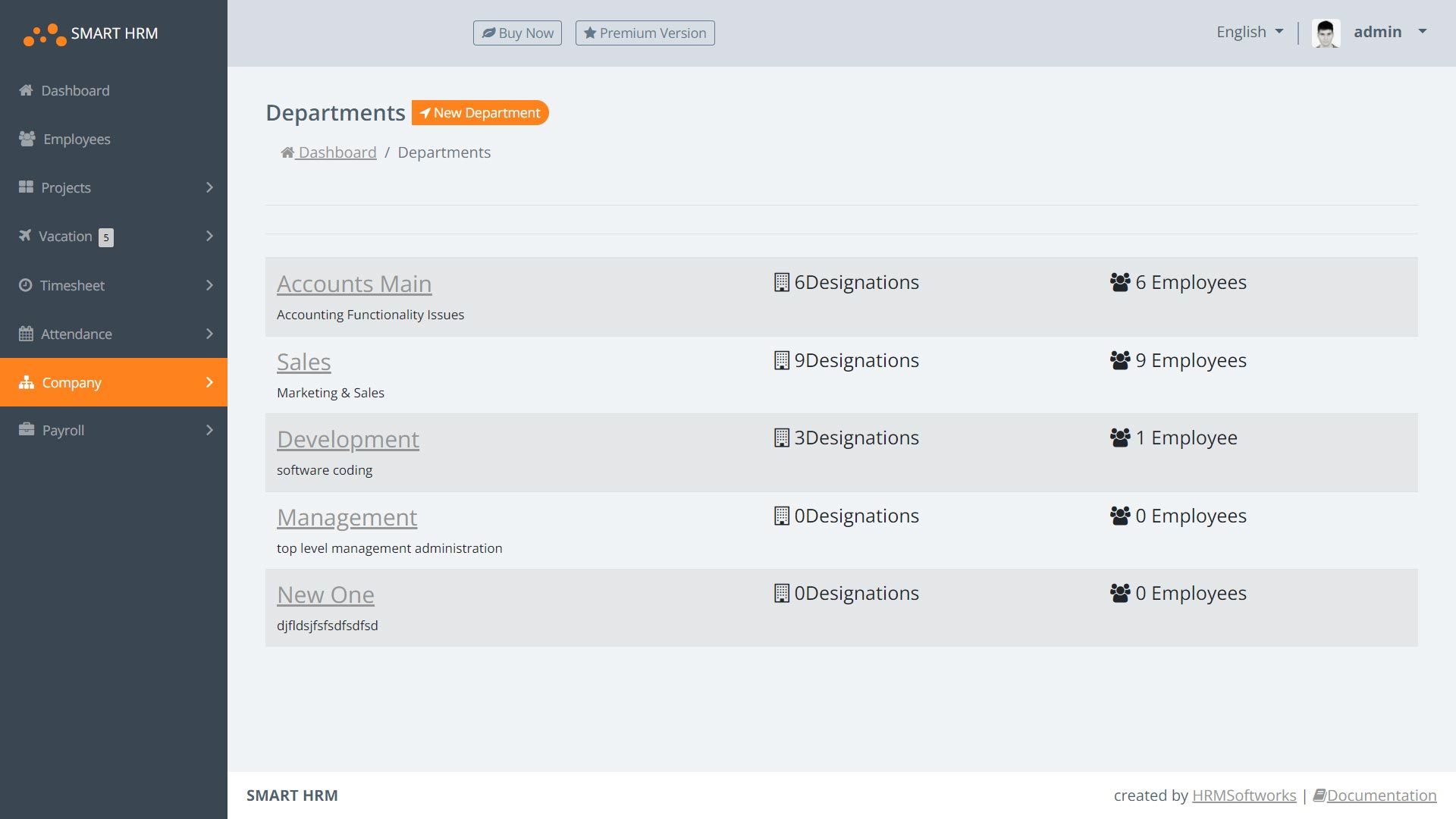Open the Company menu item
The image size is (1456, 819).
coord(72,382)
